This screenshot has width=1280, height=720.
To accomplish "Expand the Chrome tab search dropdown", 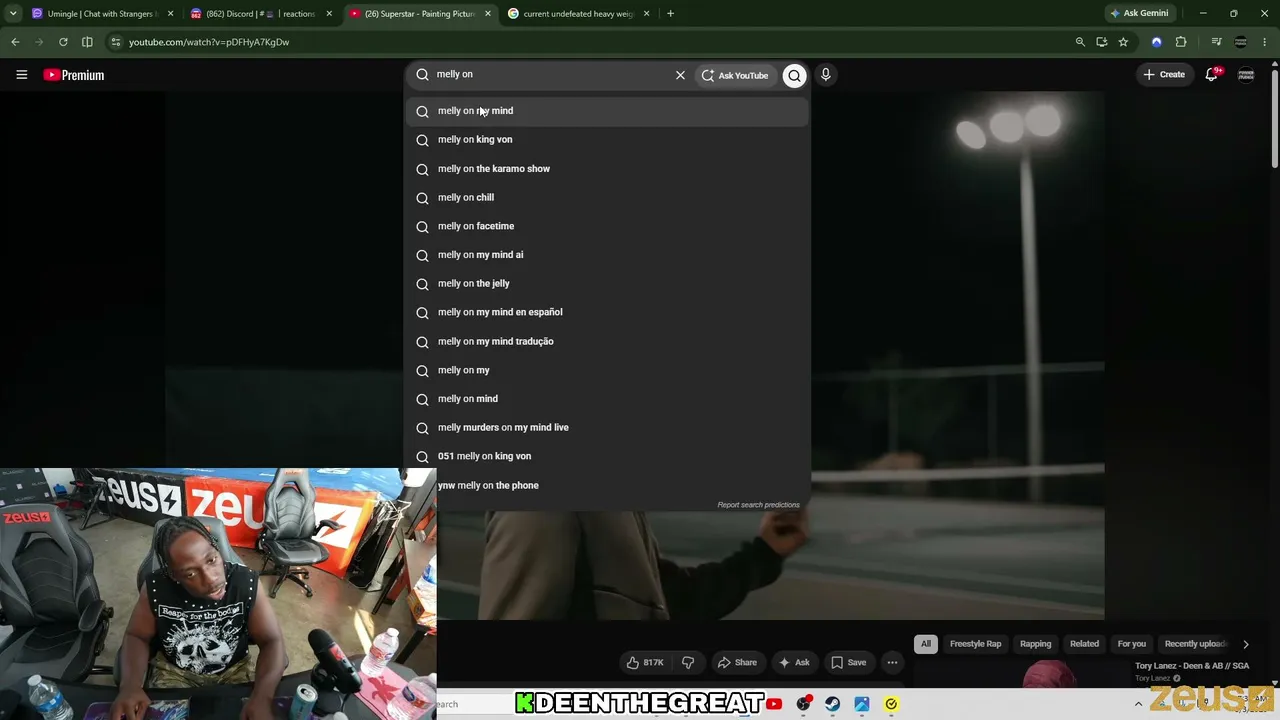I will [x=13, y=14].
